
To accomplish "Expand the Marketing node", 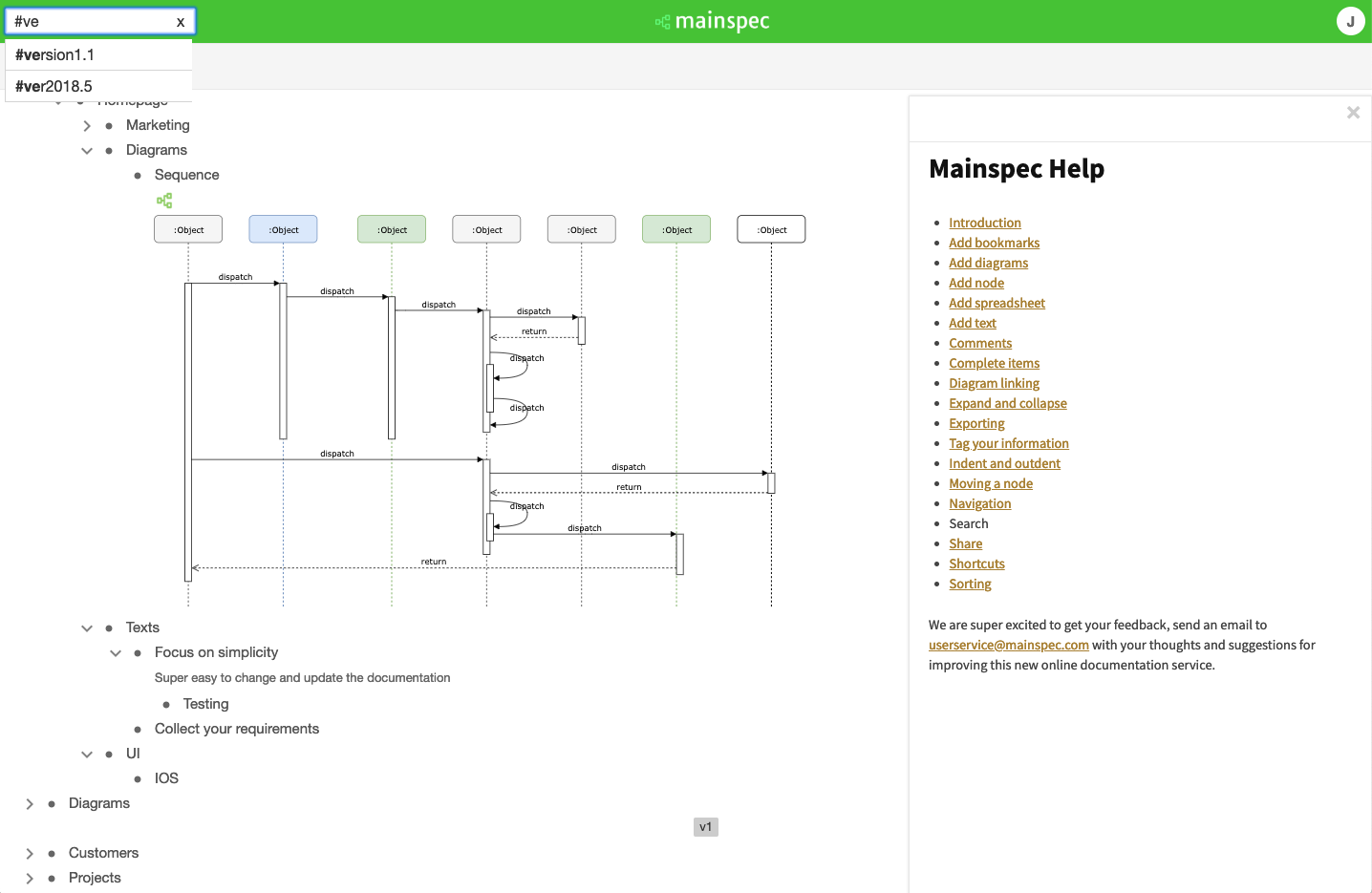I will coord(87,125).
